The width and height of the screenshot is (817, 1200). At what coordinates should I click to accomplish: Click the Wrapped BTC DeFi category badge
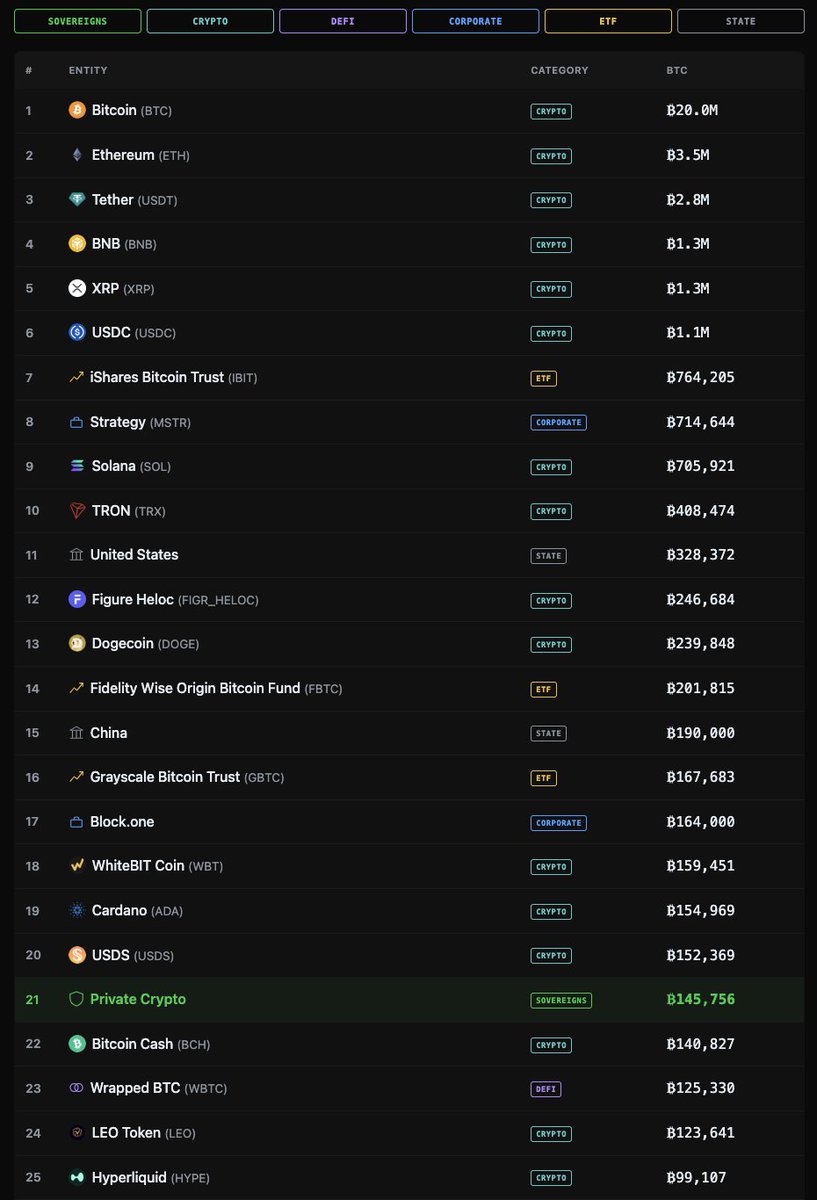(x=546, y=1088)
